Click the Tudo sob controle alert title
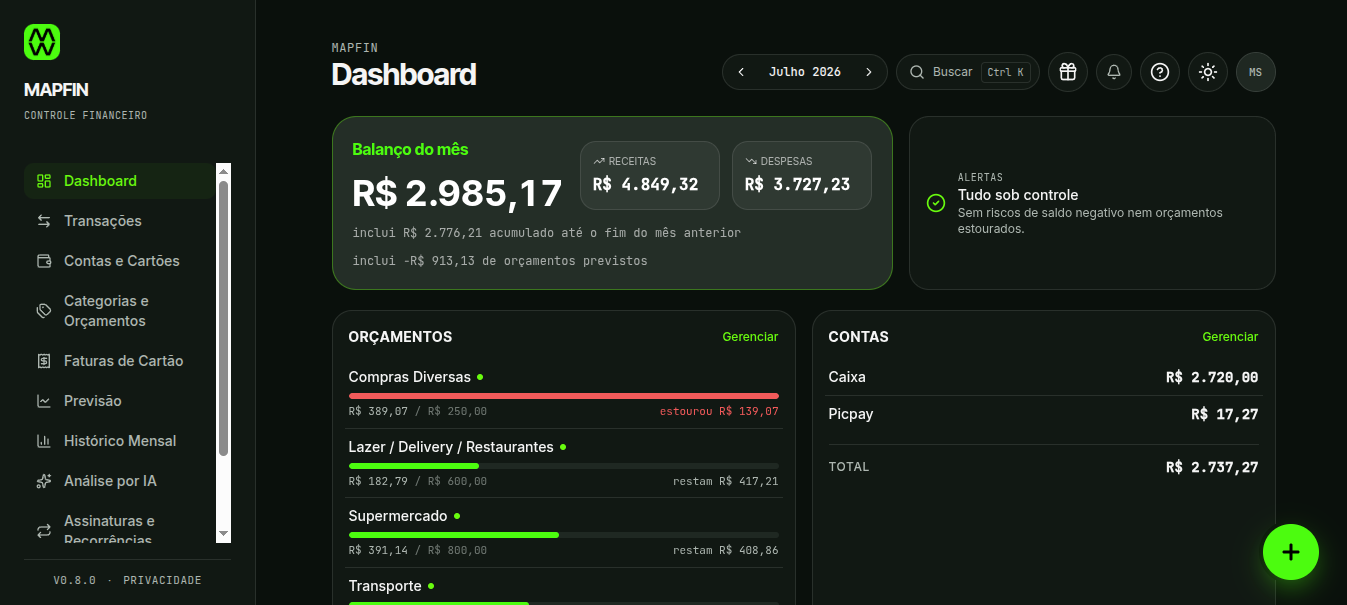Image resolution: width=1347 pixels, height=605 pixels. tap(1018, 195)
